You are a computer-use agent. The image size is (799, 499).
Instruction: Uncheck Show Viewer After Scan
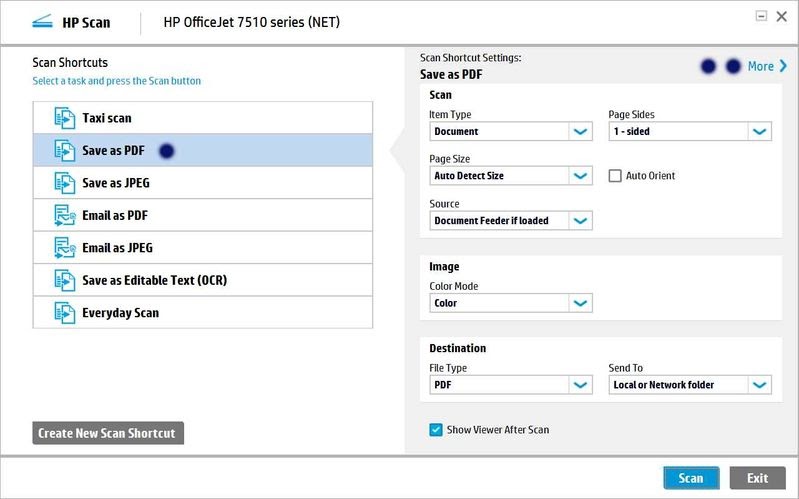[x=436, y=430]
